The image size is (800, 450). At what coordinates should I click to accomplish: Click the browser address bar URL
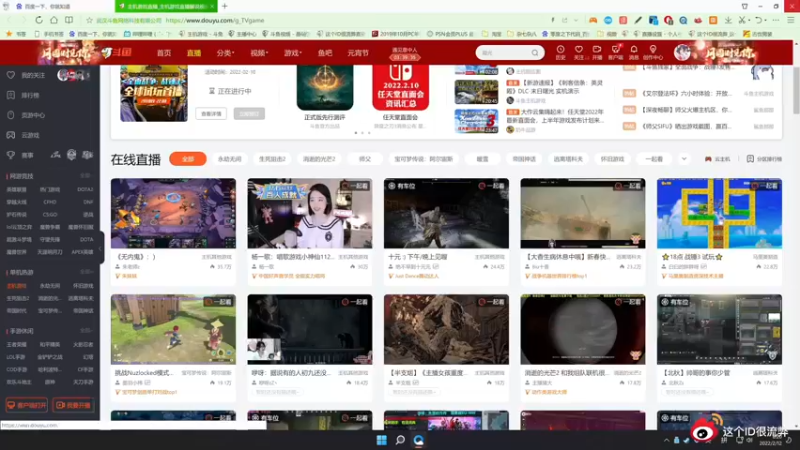(x=215, y=20)
